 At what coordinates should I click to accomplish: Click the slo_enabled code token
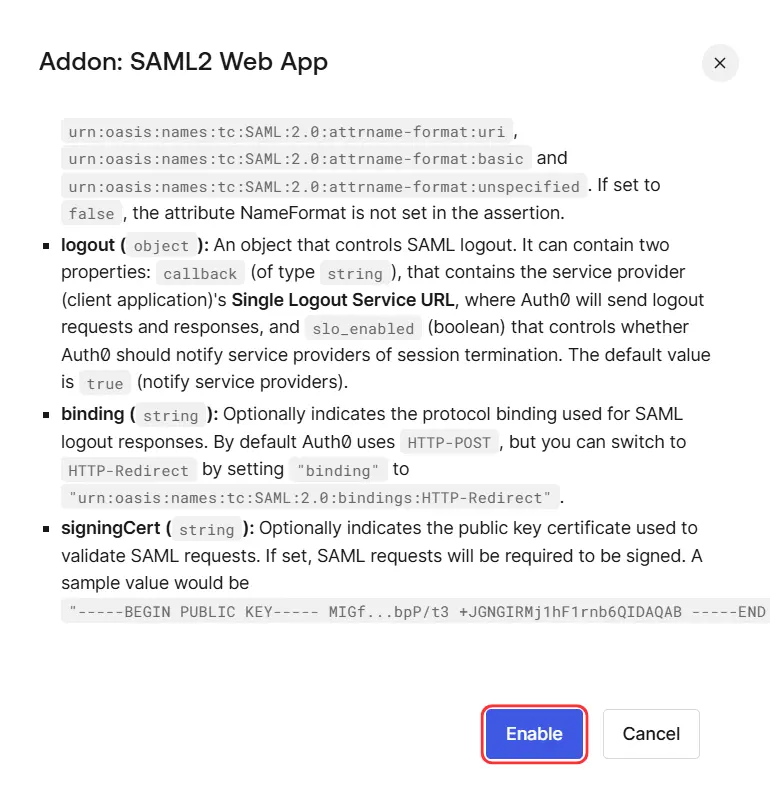pos(363,328)
